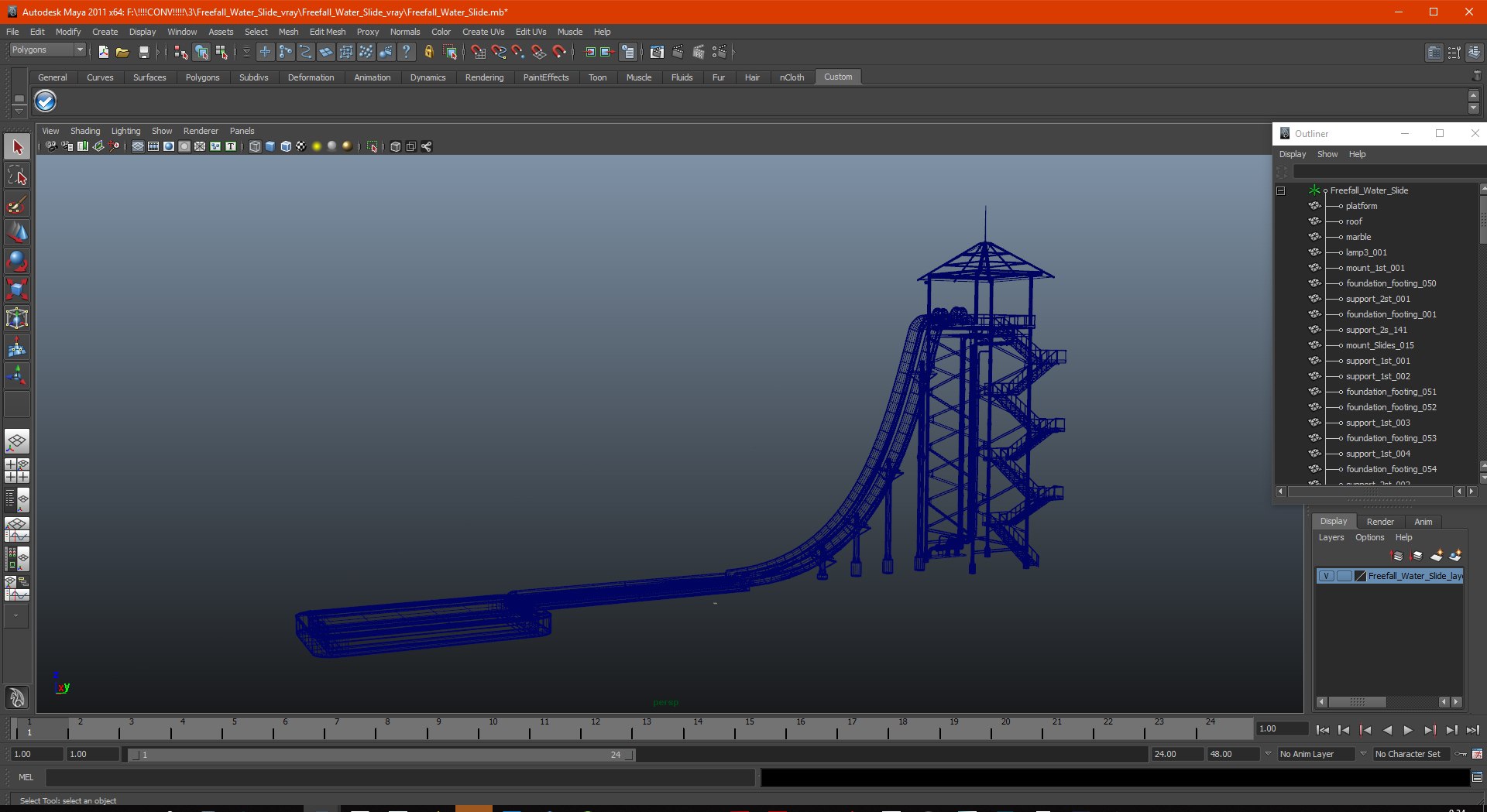Select by component type mode icon
Screen dimensions: 1487x812
pos(222,52)
